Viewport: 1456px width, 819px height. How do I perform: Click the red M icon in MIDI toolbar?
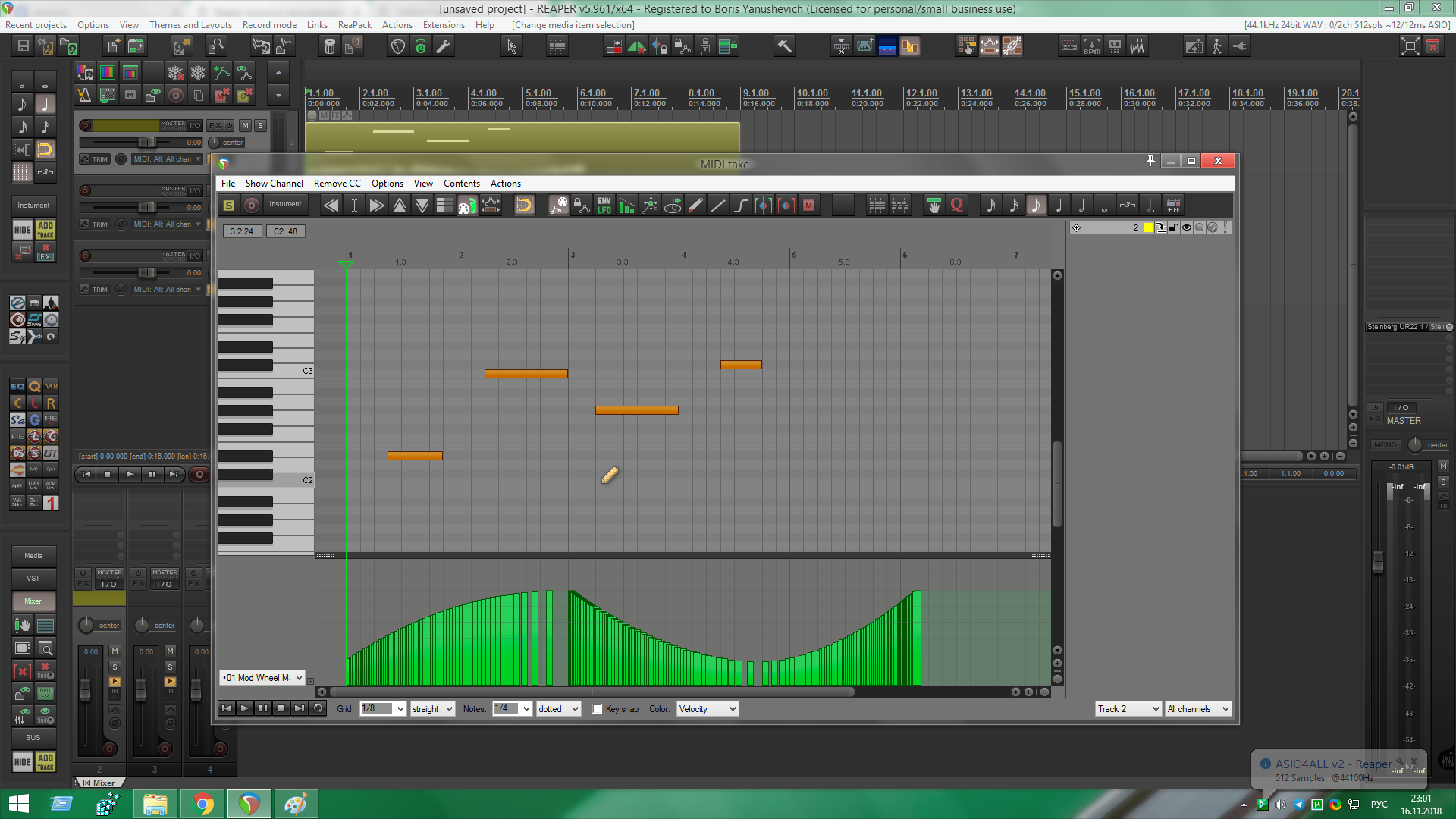pos(809,205)
